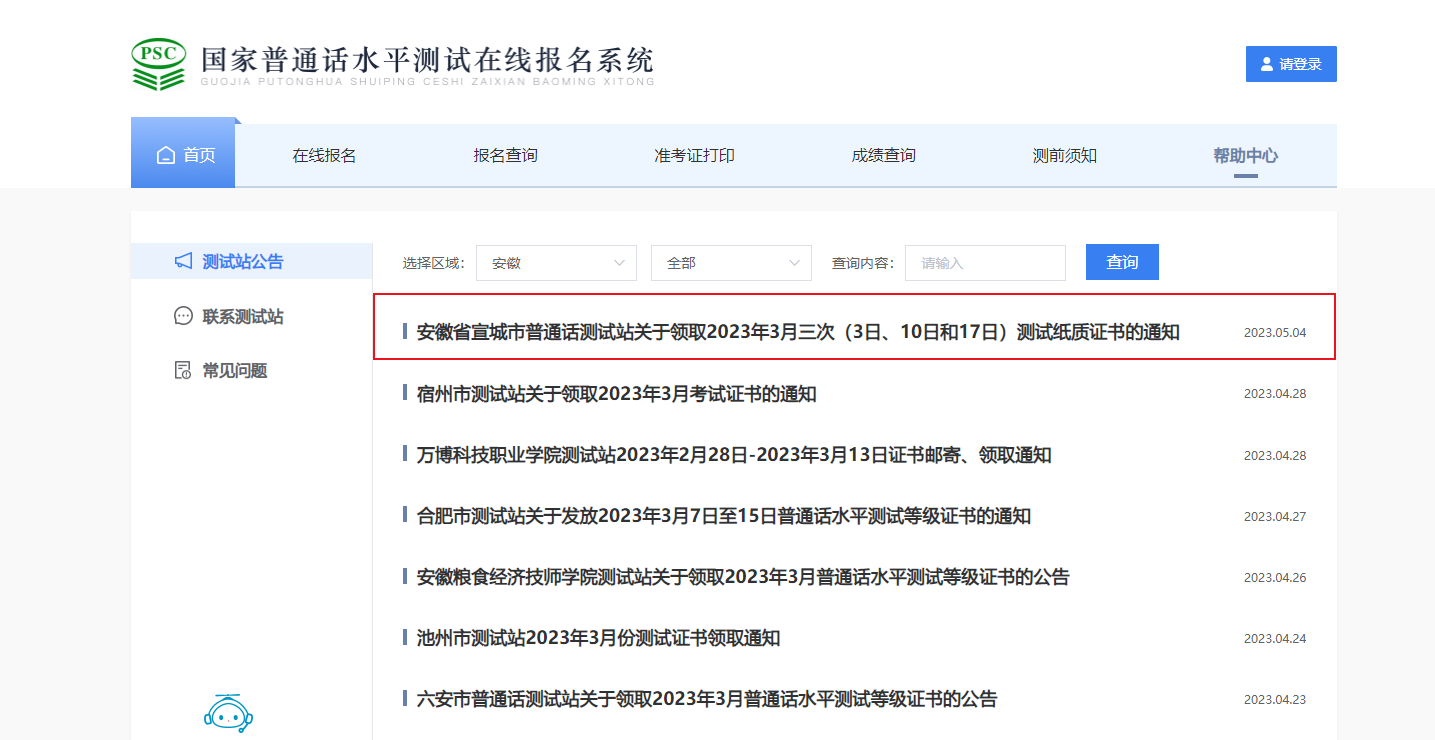
Task: Click the blue 查询 button
Action: 1122,262
